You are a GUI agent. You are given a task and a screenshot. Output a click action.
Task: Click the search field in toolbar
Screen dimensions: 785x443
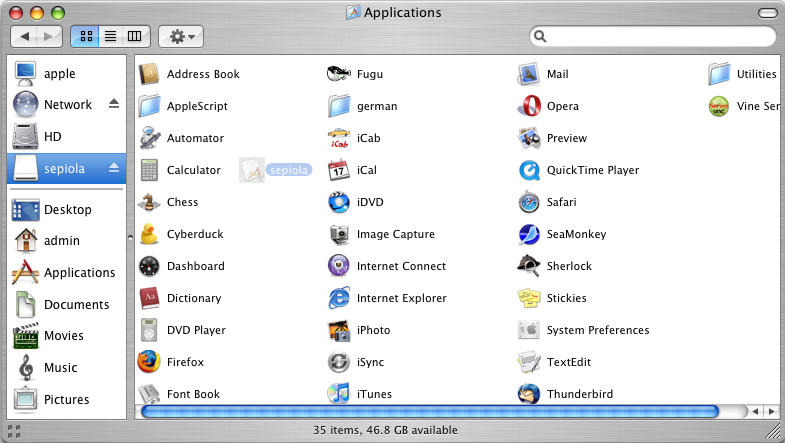coord(652,36)
